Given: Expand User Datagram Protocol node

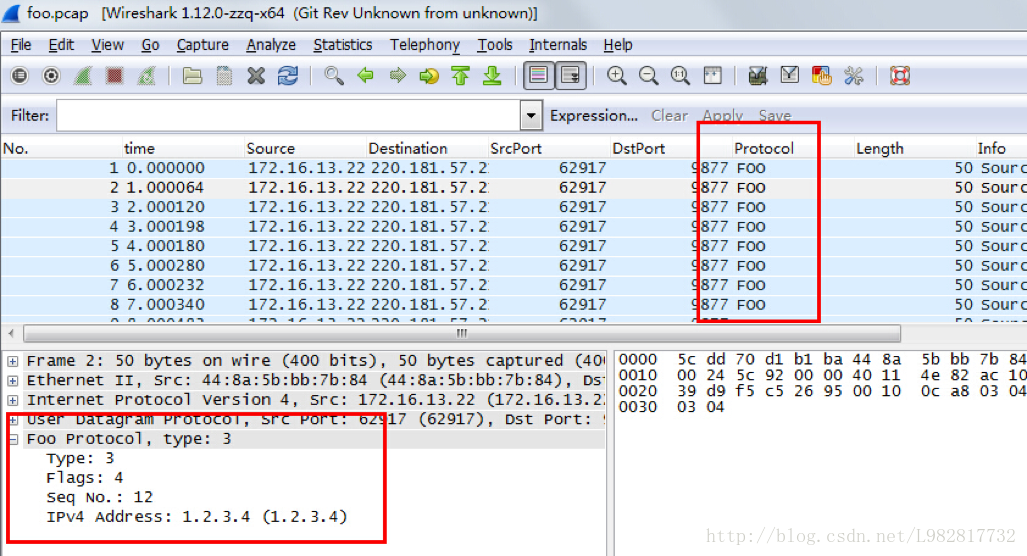Looking at the screenshot, I should 12,420.
